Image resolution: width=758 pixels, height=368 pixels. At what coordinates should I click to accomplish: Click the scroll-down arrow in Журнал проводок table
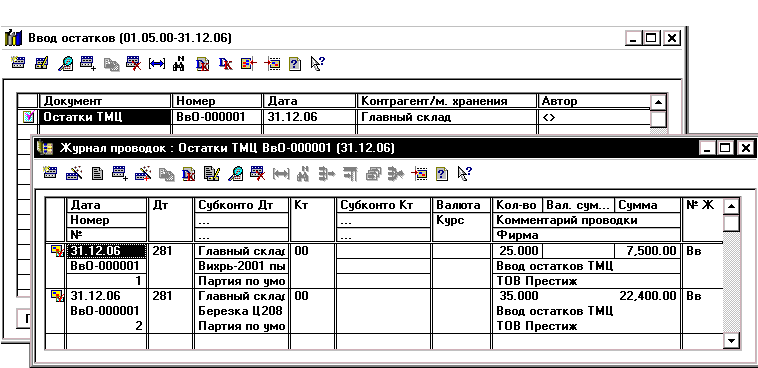coord(731,341)
